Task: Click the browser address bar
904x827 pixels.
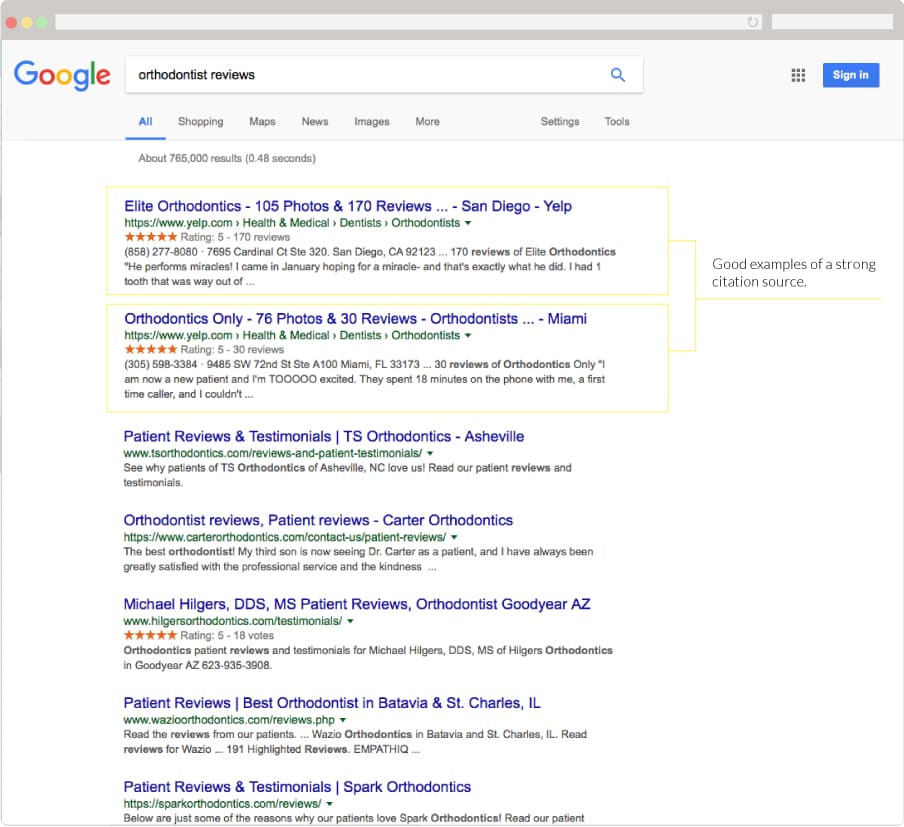Action: [409, 22]
